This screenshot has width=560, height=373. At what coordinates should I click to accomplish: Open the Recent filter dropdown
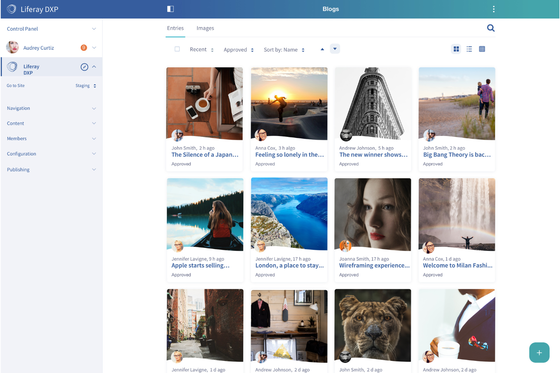201,50
